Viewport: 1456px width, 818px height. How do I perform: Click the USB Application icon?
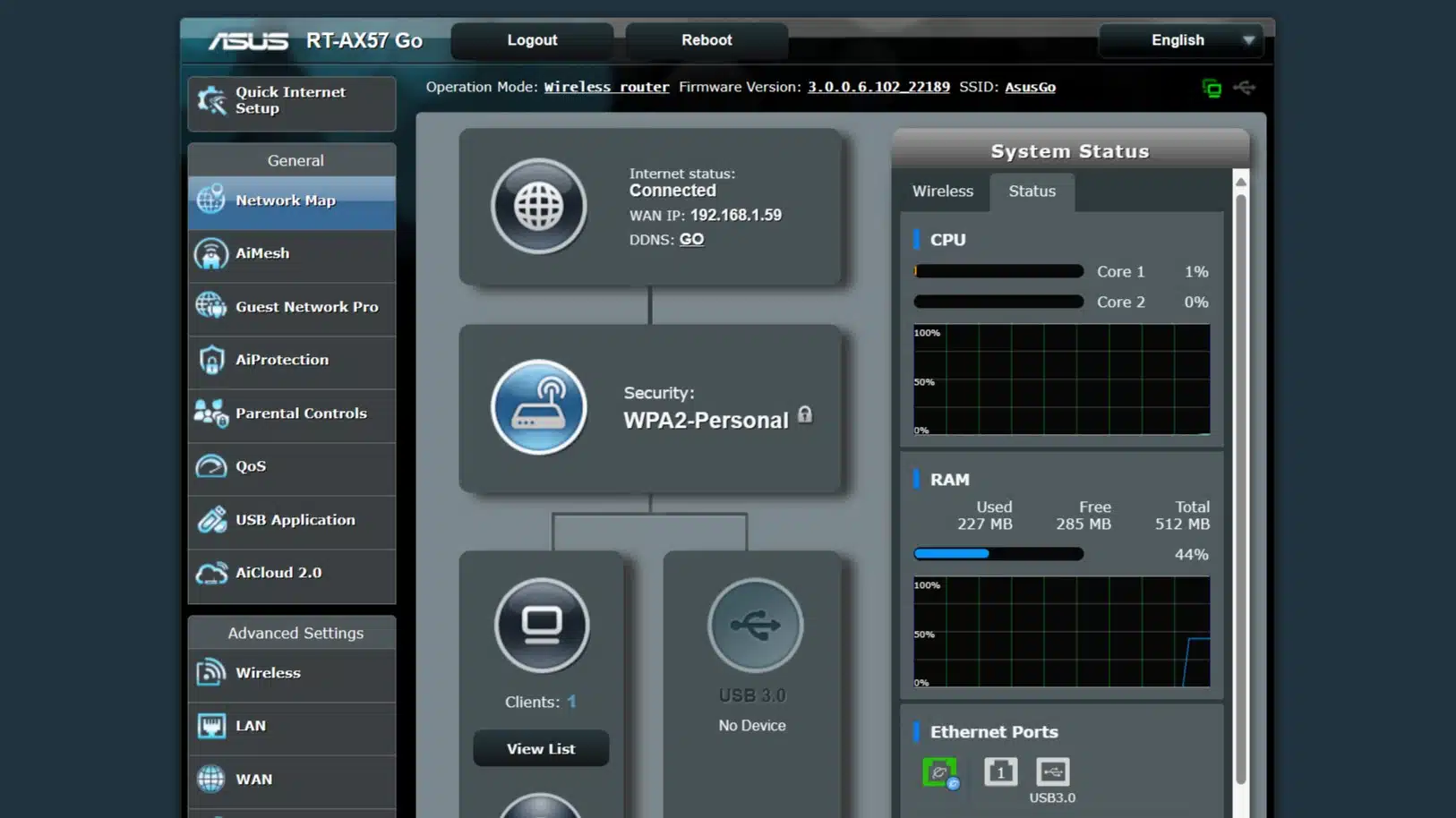[x=211, y=519]
